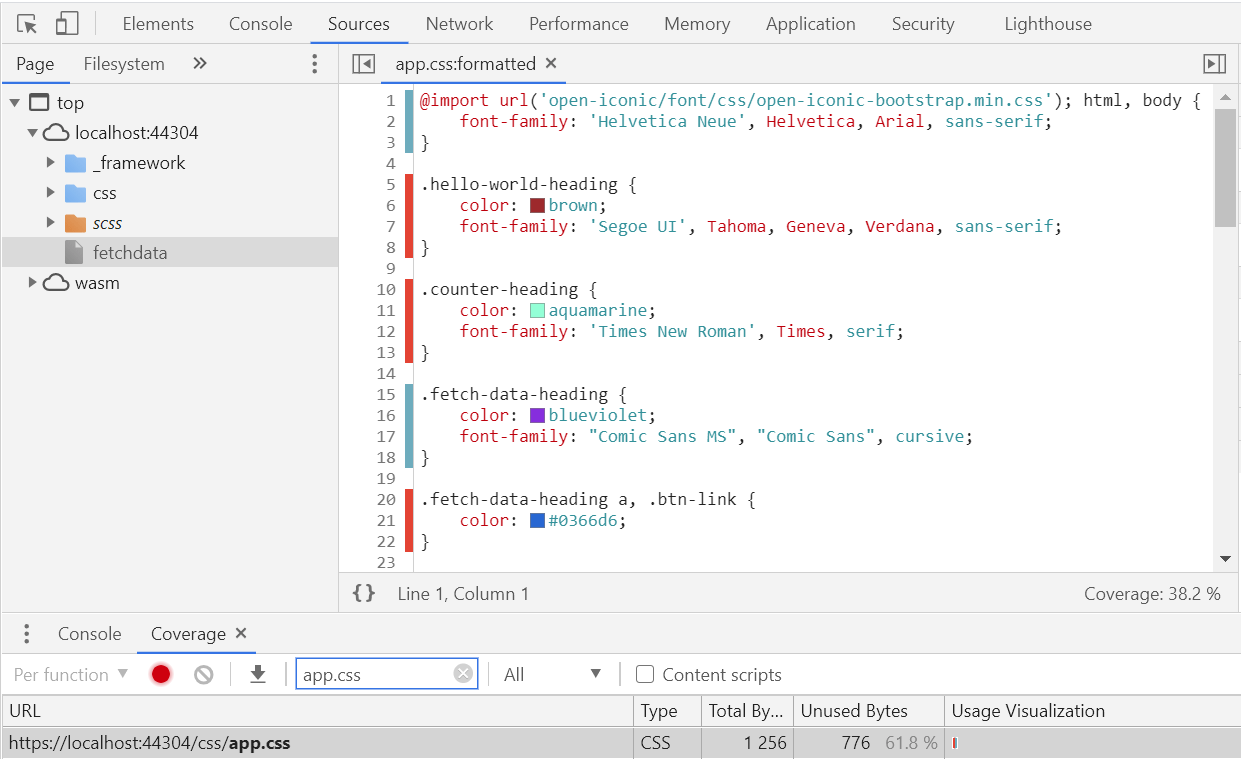Open the hidden navigator tabs chevron menu
The width and height of the screenshot is (1241, 759).
click(199, 62)
